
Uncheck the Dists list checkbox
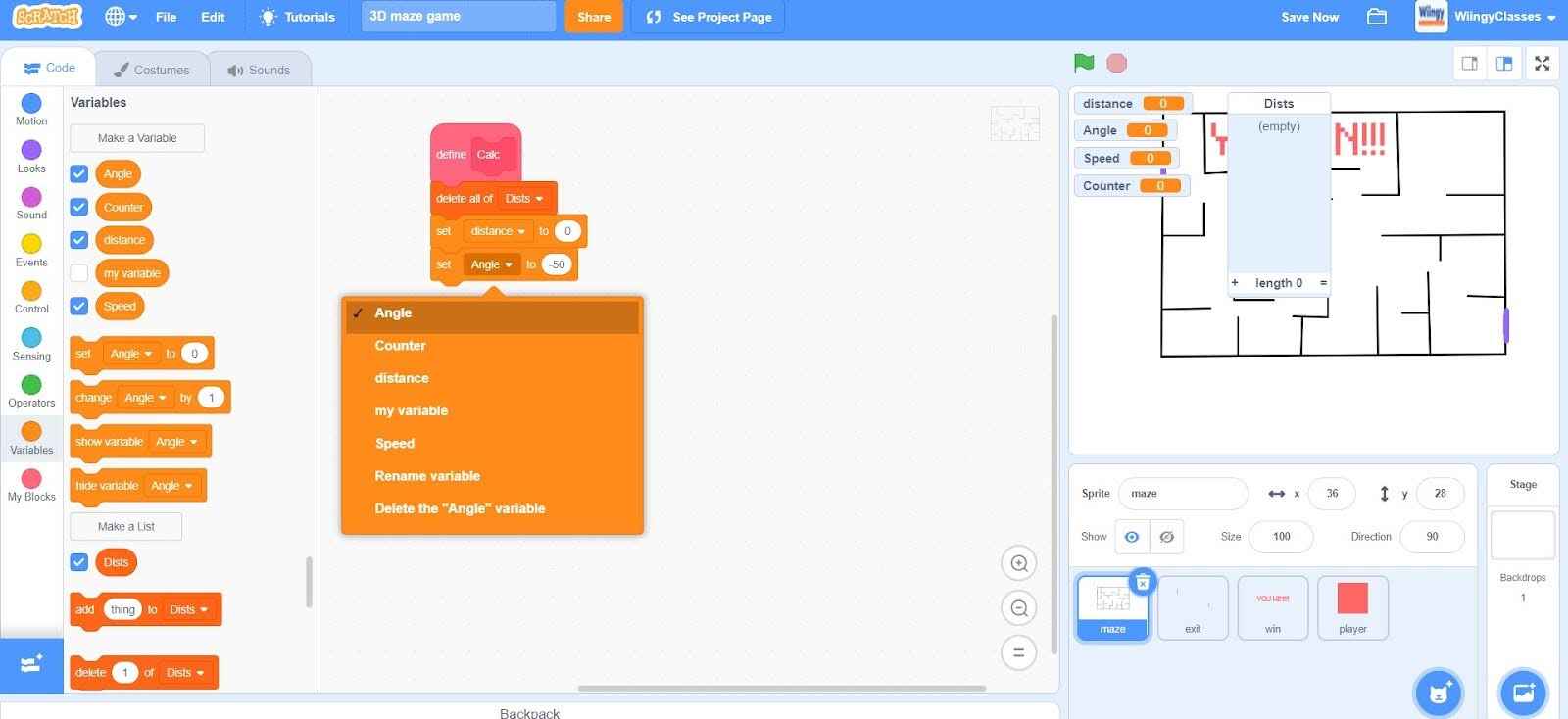click(79, 562)
